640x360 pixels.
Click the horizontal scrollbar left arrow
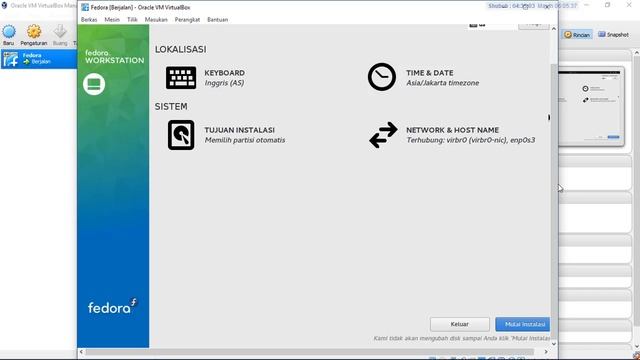pos(81,352)
